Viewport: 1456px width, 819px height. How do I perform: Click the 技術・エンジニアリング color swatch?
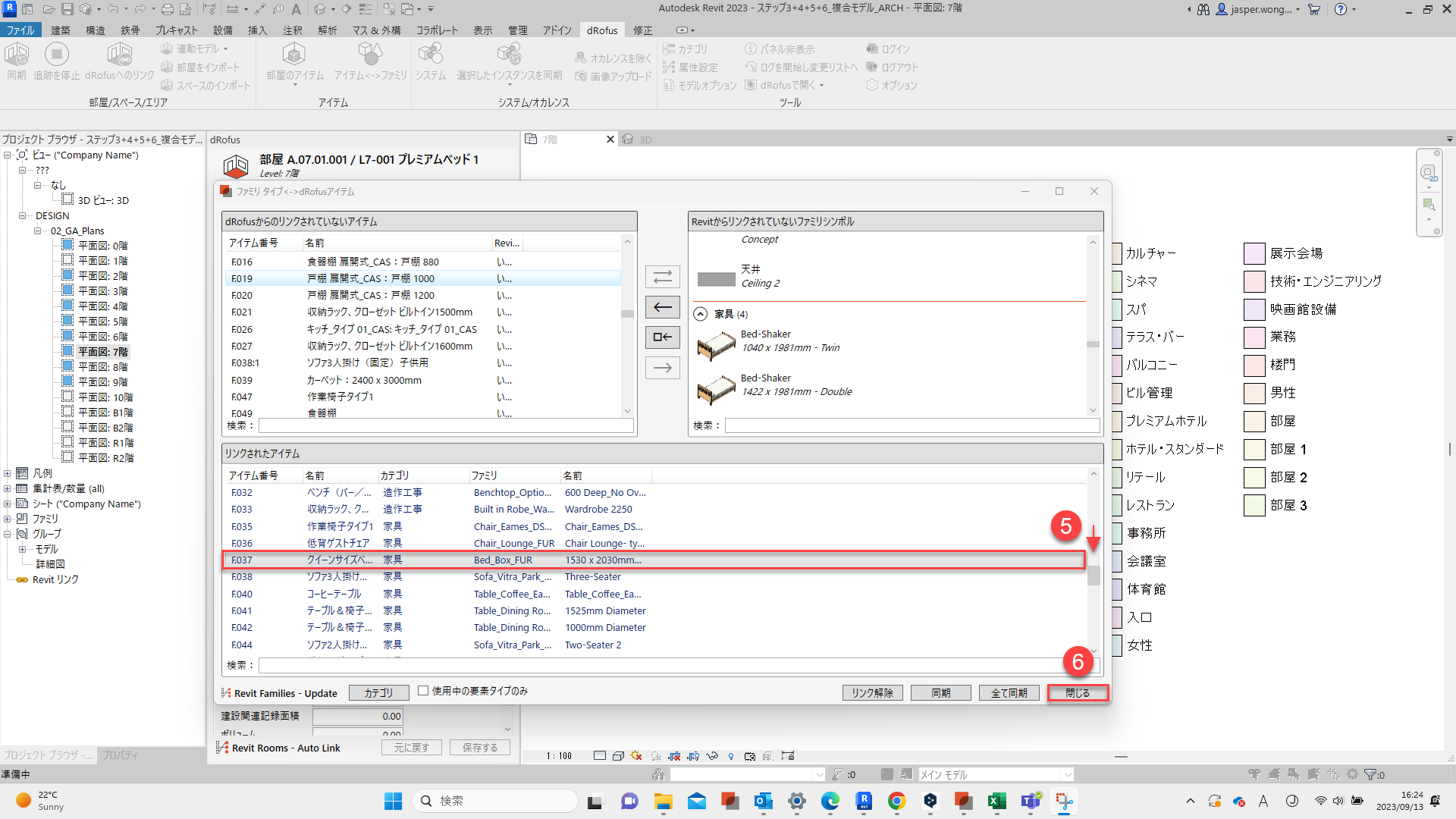[1254, 281]
